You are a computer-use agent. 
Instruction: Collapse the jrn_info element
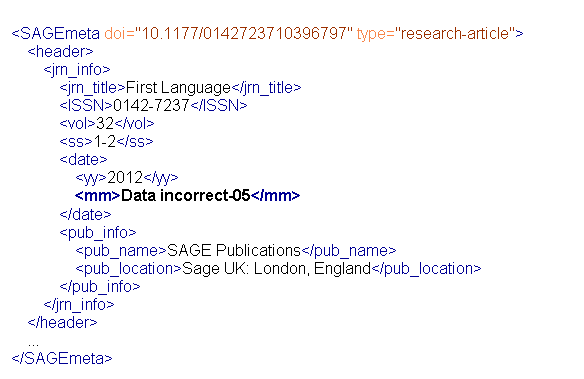[x=77, y=70]
